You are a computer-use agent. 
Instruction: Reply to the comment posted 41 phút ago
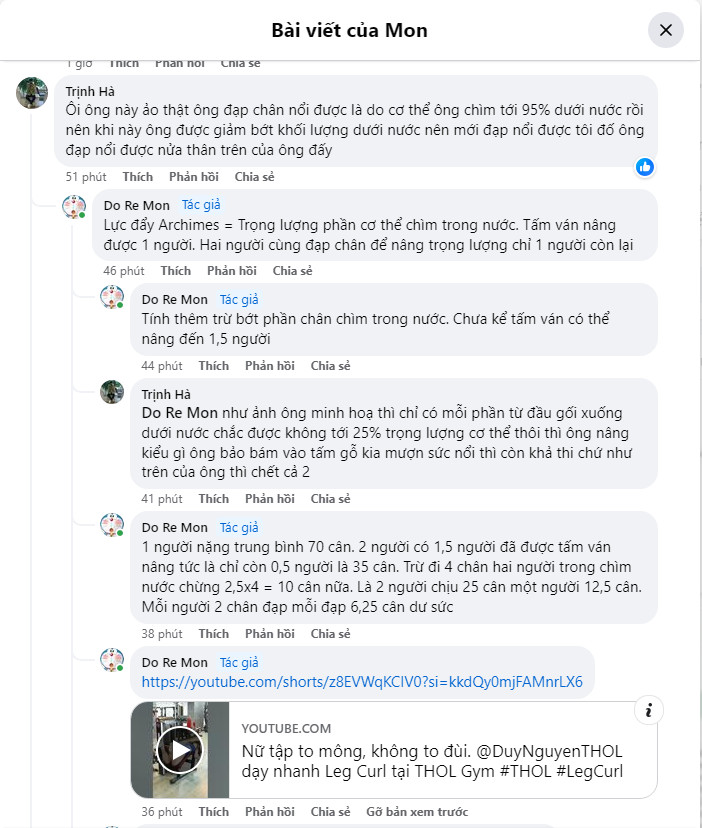(x=270, y=499)
